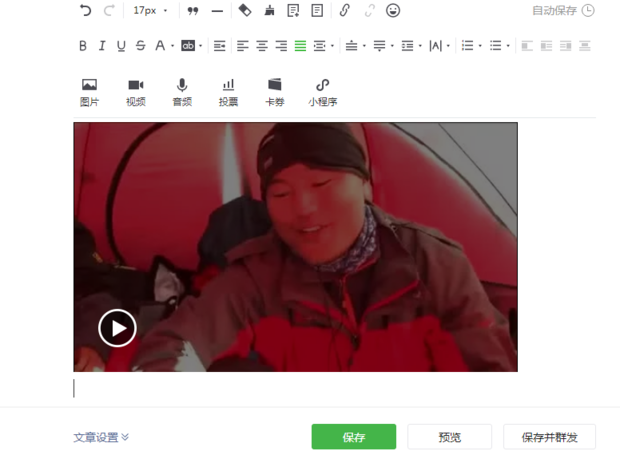Image resolution: width=620 pixels, height=451 pixels.
Task: Expand the 文章设置 section
Action: tap(101, 437)
